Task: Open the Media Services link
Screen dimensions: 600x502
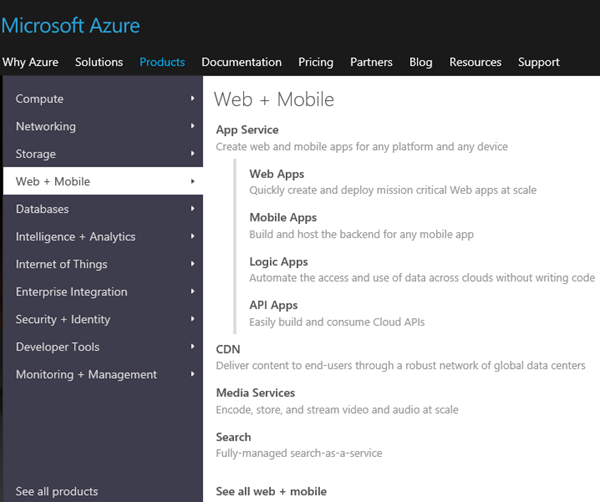Action: [255, 393]
